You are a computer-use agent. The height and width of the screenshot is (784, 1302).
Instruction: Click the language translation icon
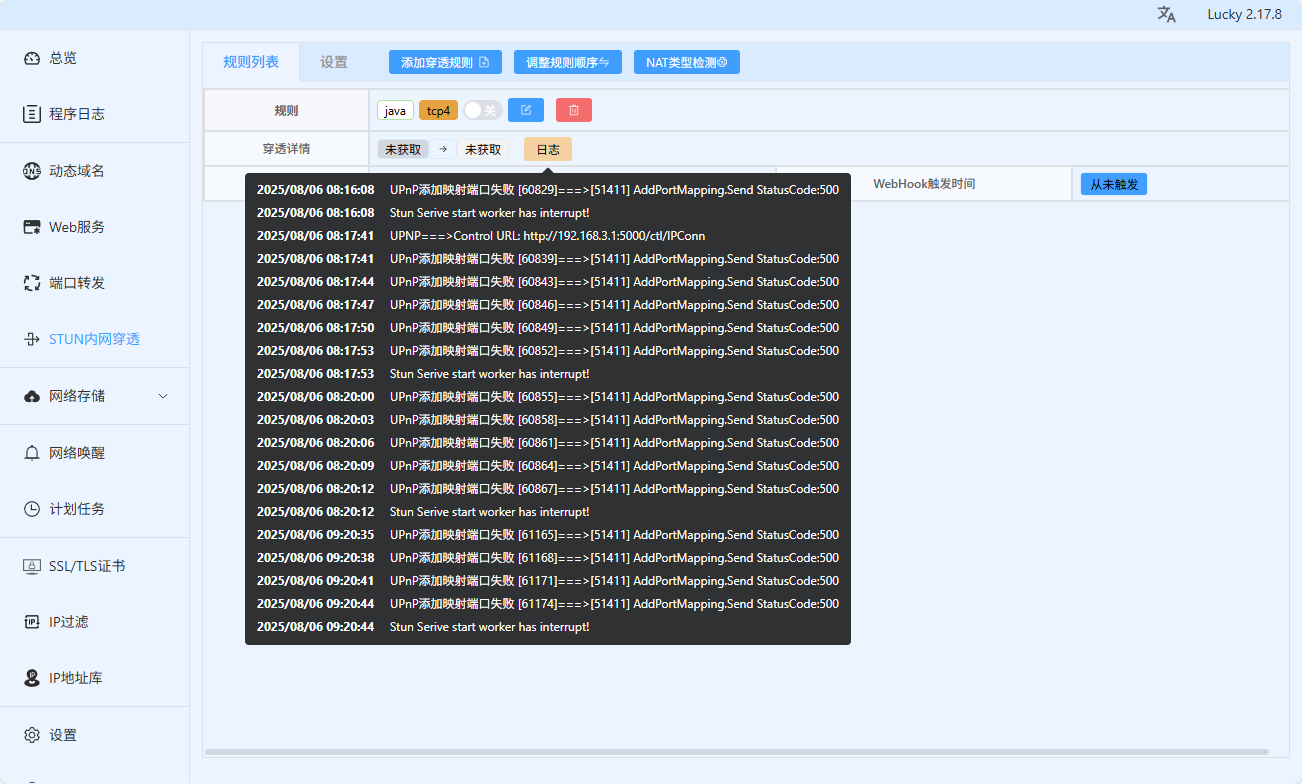(1166, 14)
